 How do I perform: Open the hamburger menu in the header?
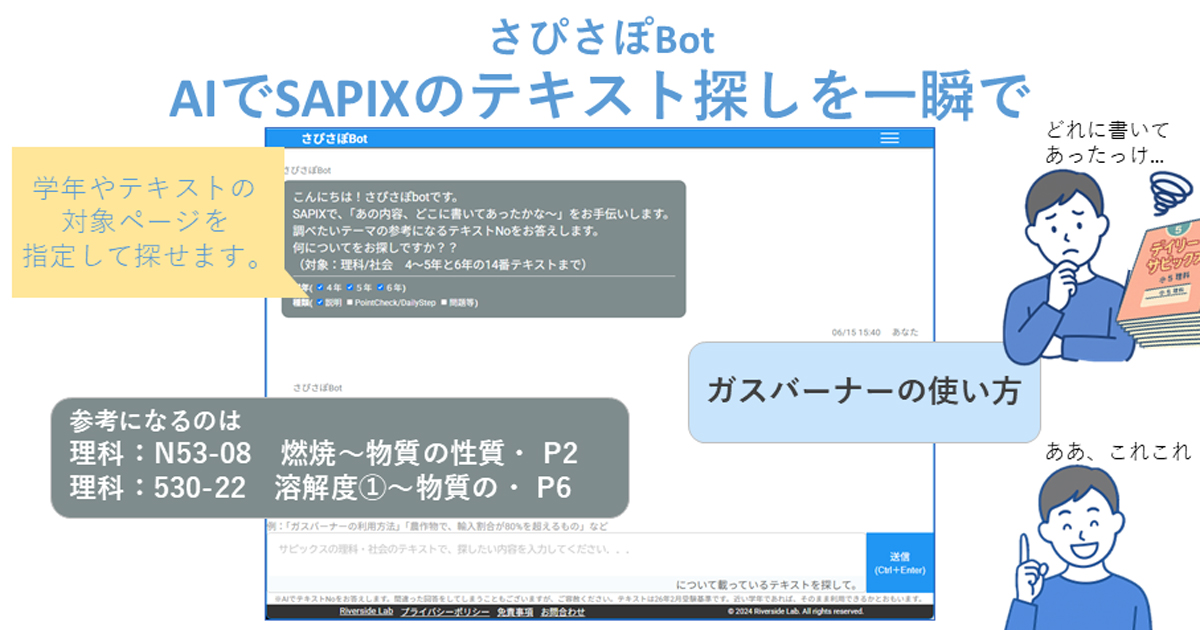pos(888,139)
